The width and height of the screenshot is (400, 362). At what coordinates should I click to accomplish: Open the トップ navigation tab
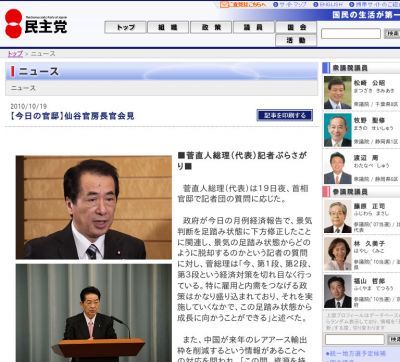[x=125, y=27]
